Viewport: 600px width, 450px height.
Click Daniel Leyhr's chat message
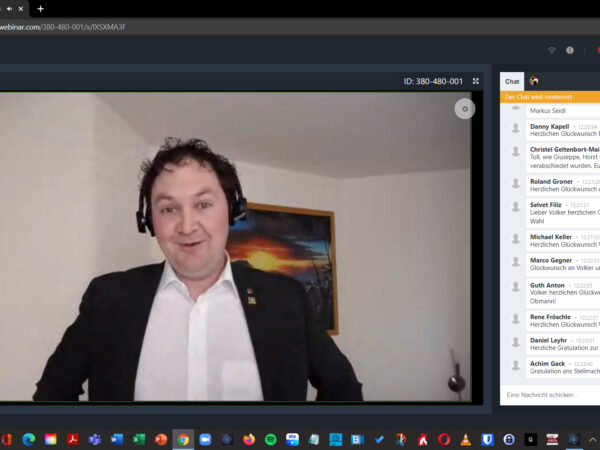(563, 344)
